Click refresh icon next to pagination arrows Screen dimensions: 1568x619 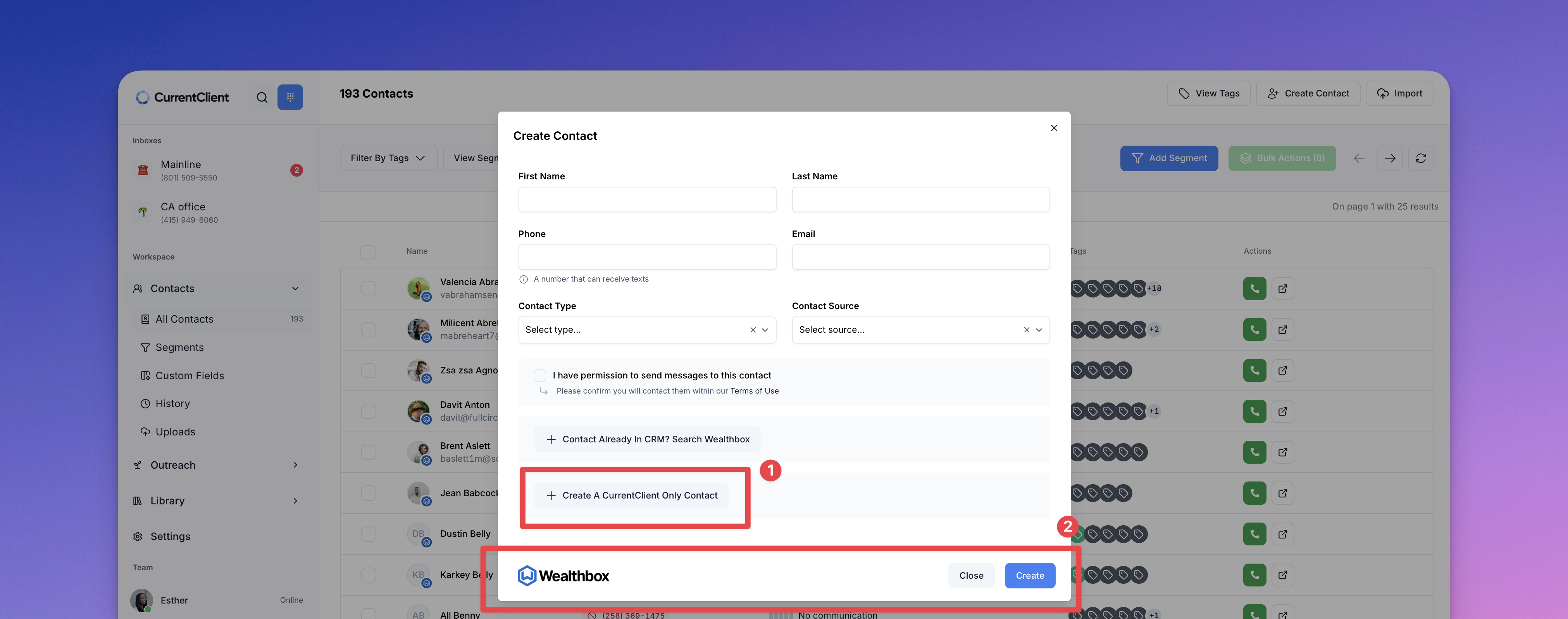pos(1420,158)
